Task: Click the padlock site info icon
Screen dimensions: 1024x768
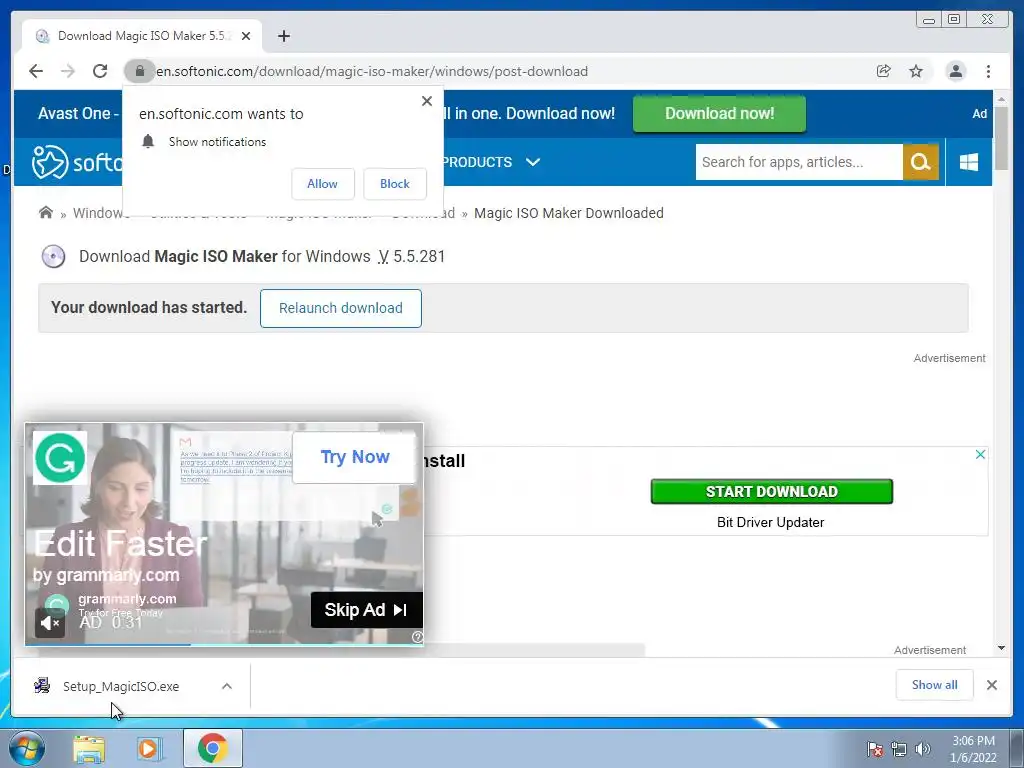Action: tap(139, 71)
